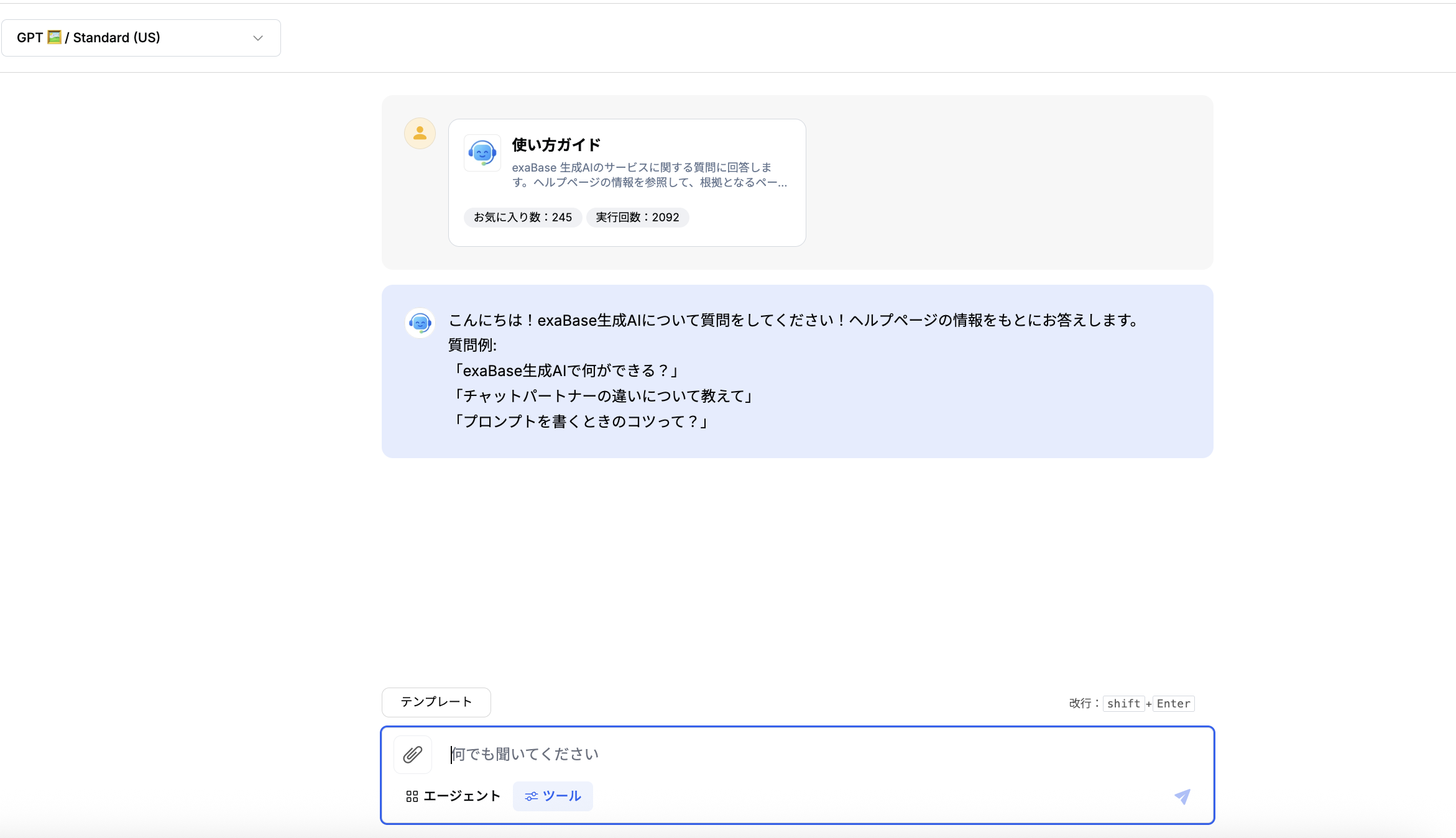Open the 使い方ガイド card title

coord(556,145)
